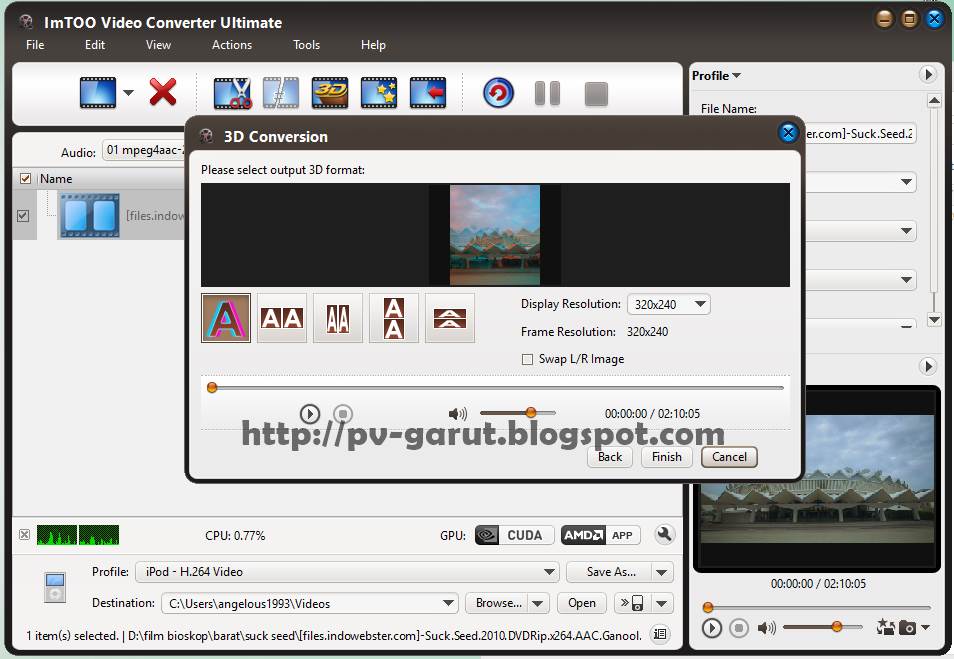Click the filmstrip icon with red arrow

coord(428,93)
